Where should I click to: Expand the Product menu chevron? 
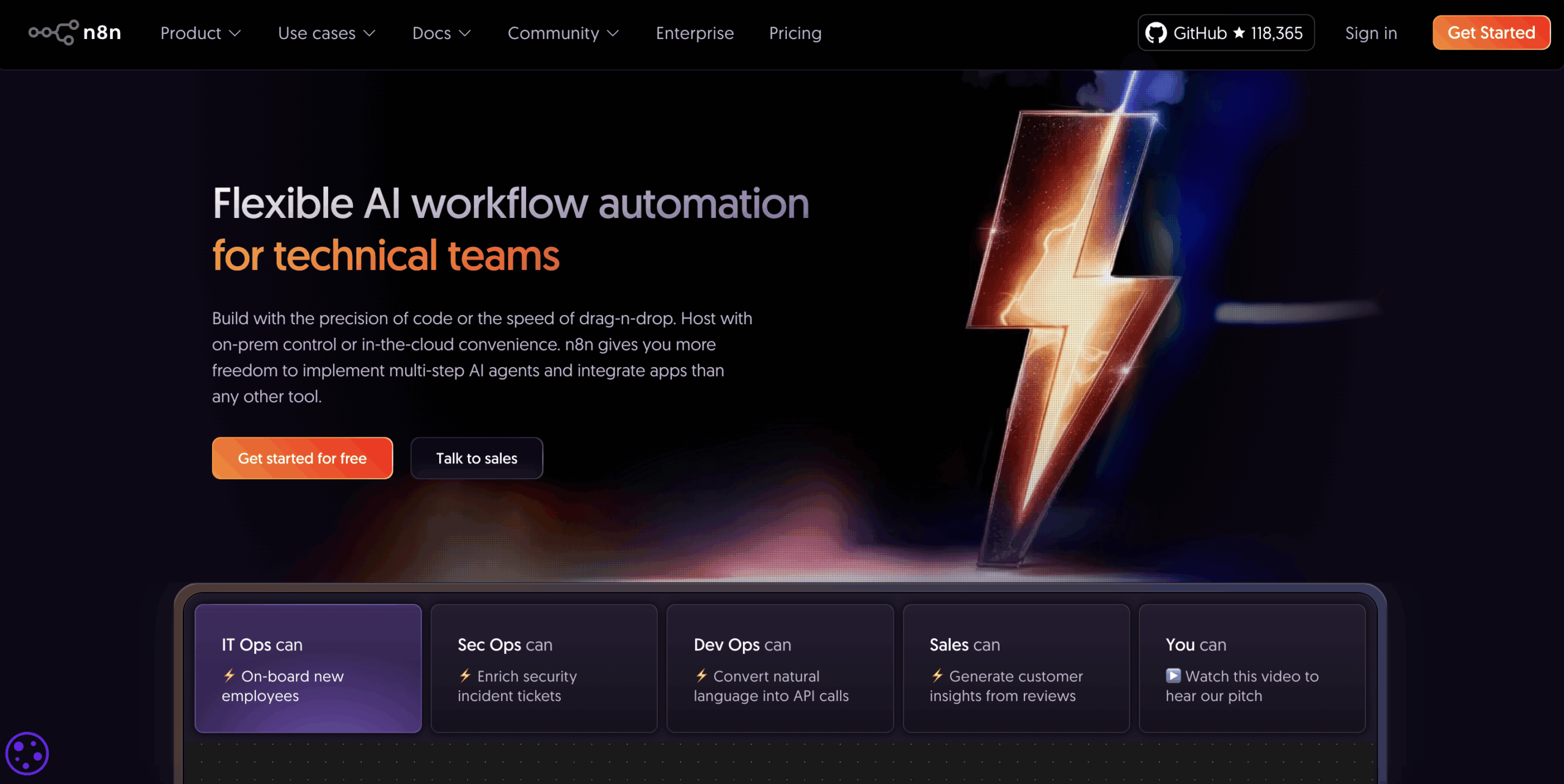tap(235, 33)
